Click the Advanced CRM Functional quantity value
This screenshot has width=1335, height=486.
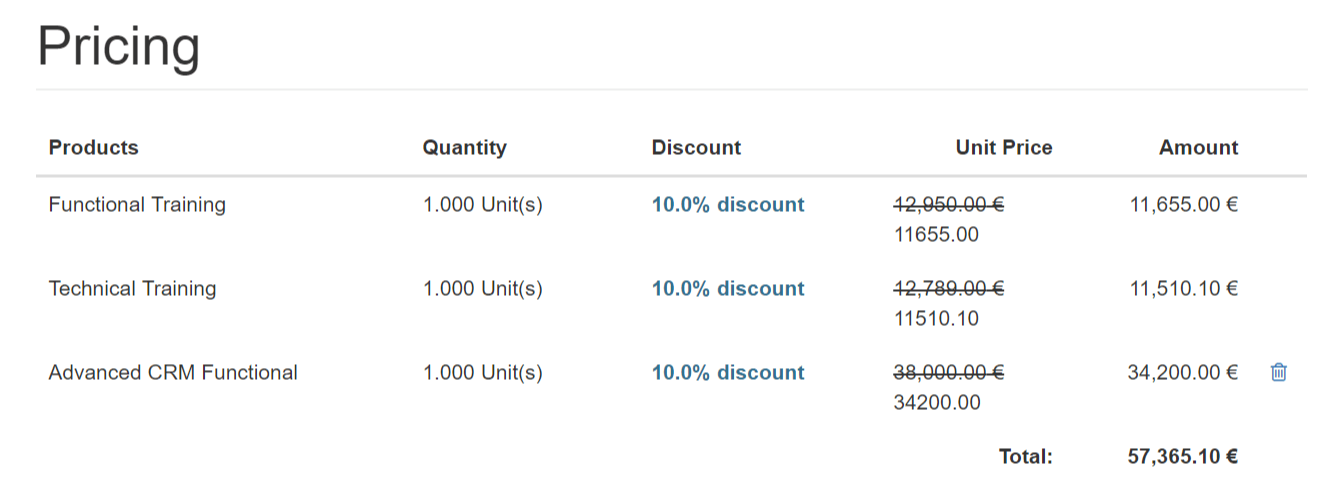pyautogui.click(x=482, y=373)
